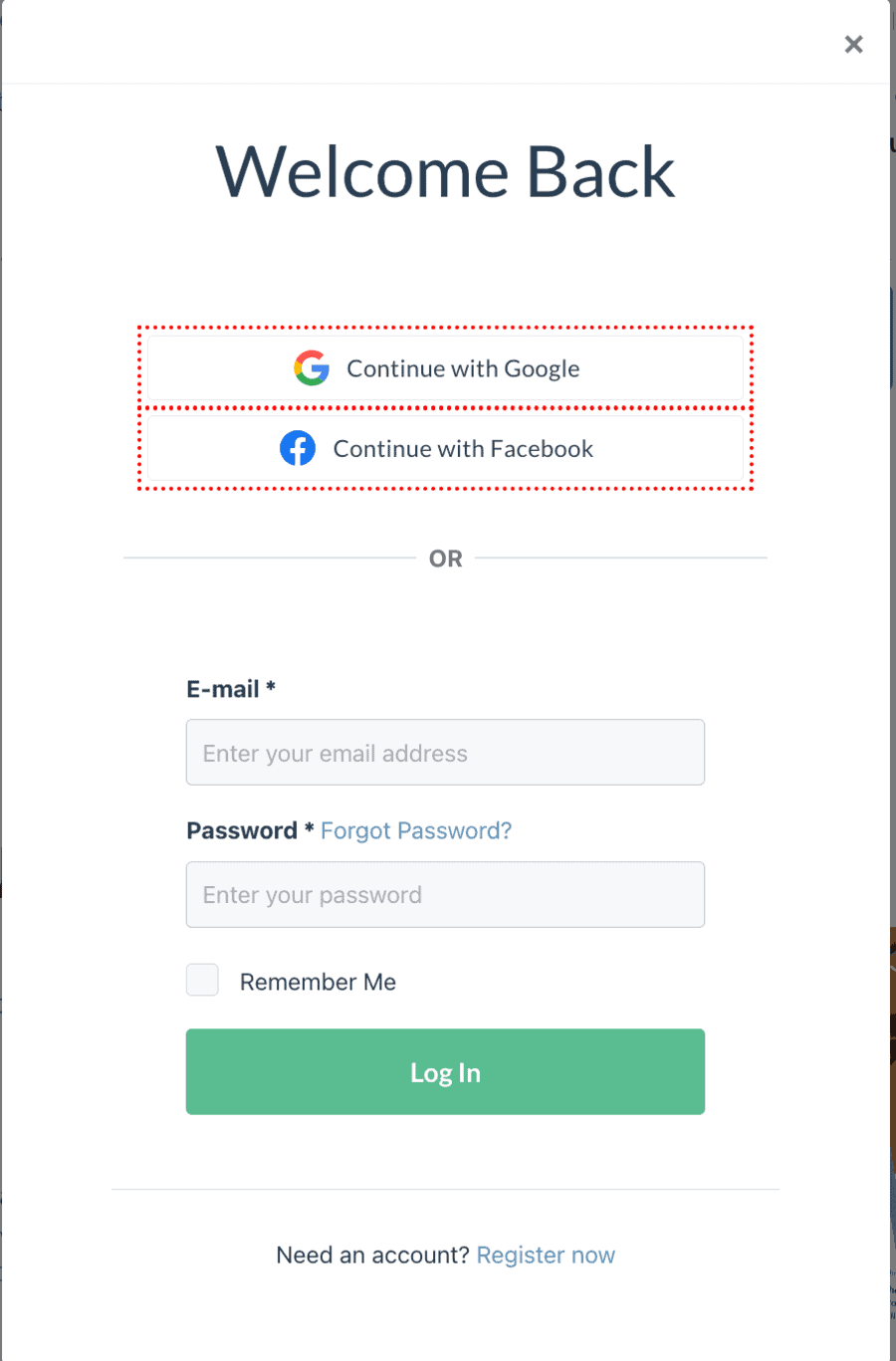
Task: Click the divider line left of OR
Action: click(269, 558)
